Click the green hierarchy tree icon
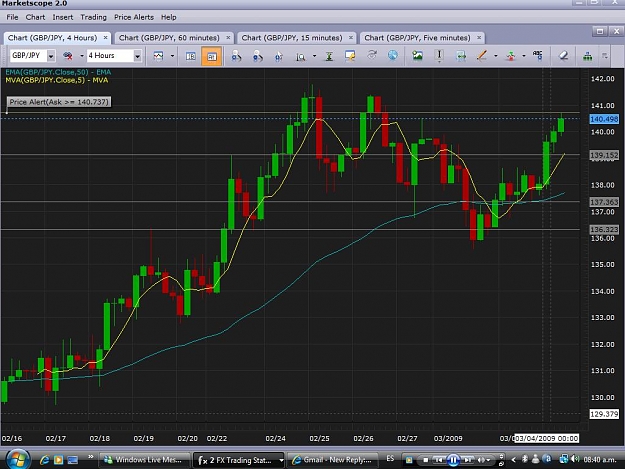Image resolution: width=625 pixels, height=469 pixels. (587, 56)
